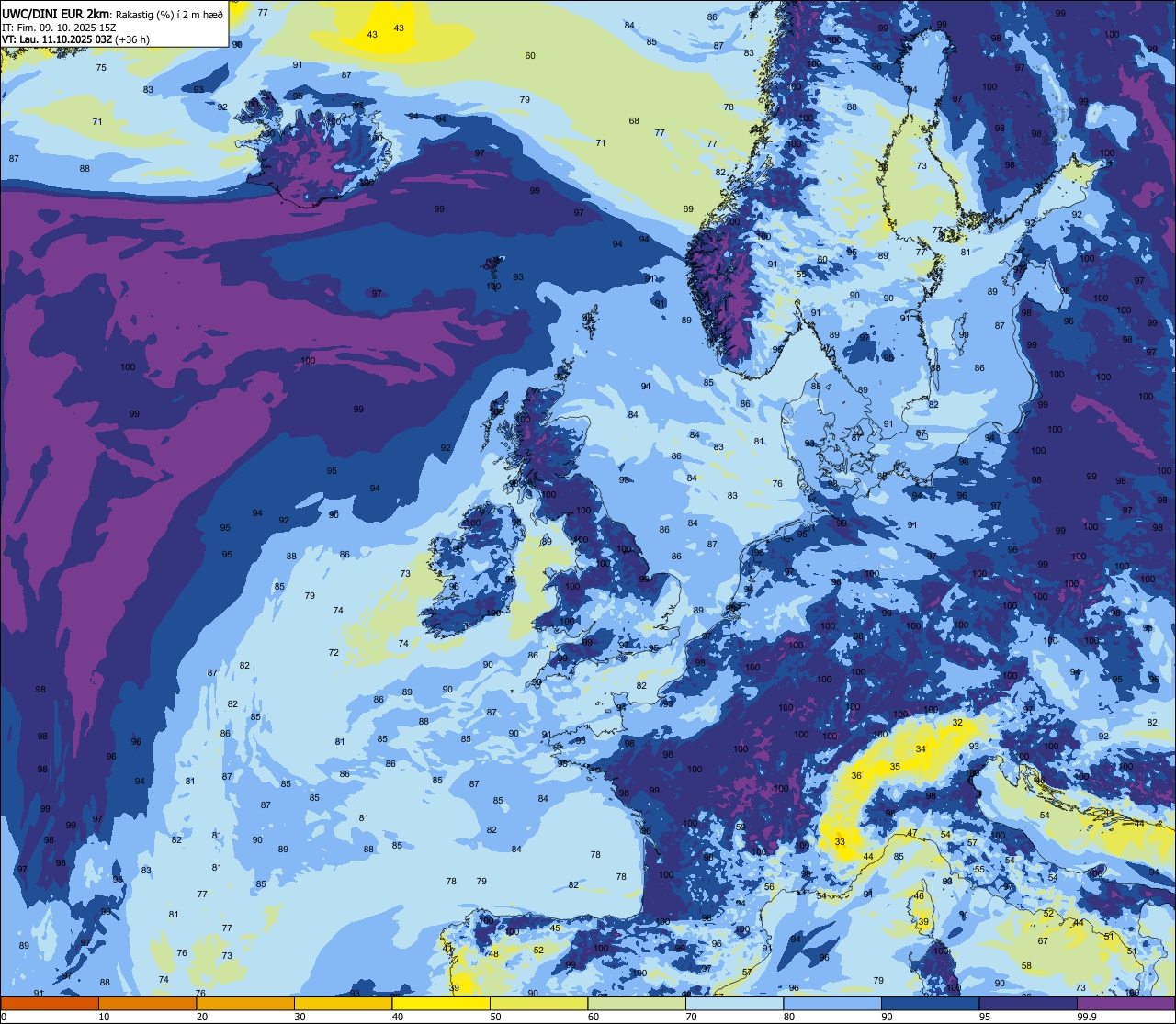The height and width of the screenshot is (1024, 1176).
Task: Click the humidity value 33 near the French Riviera
Action: click(840, 841)
